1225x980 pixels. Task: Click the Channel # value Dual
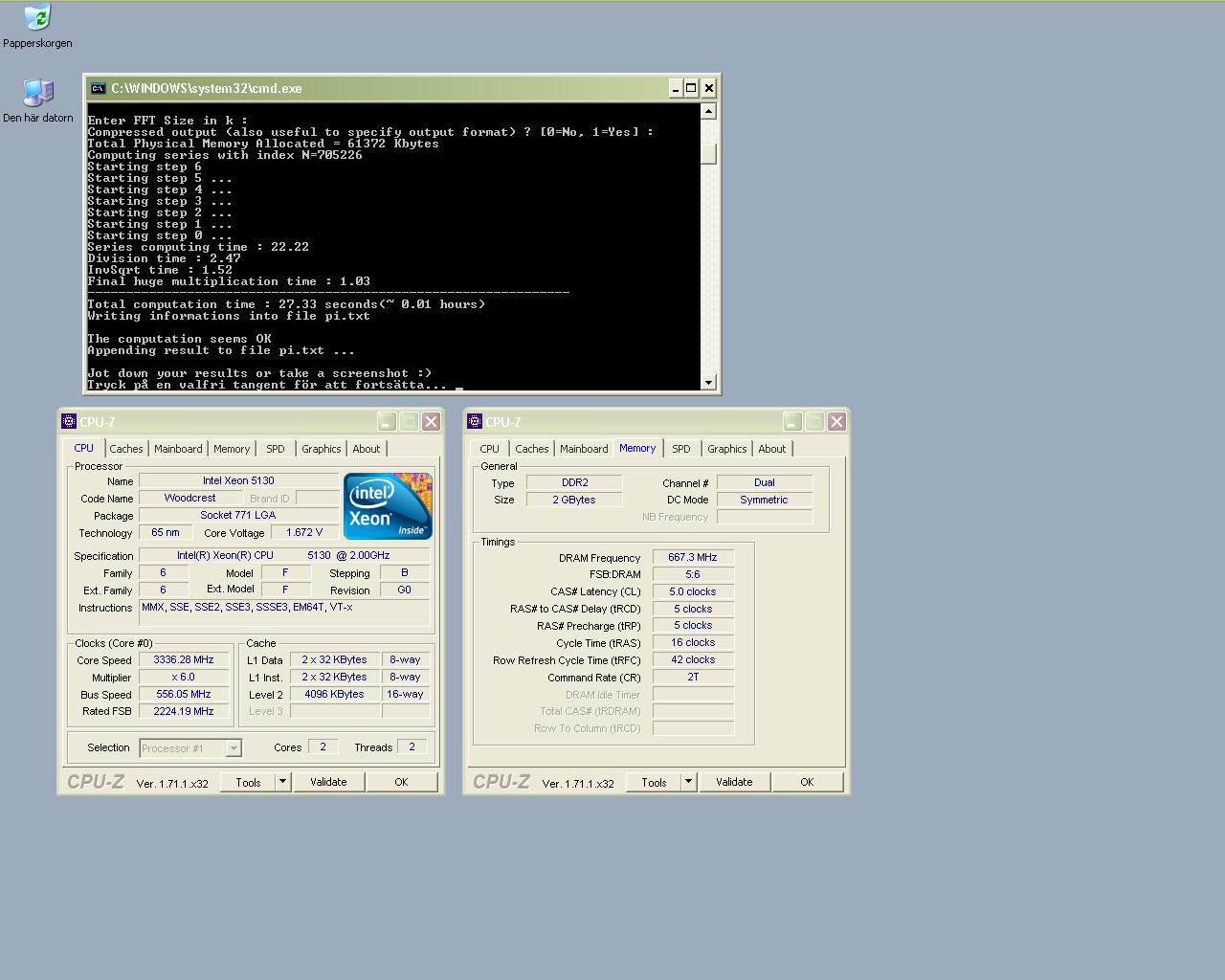pos(764,482)
